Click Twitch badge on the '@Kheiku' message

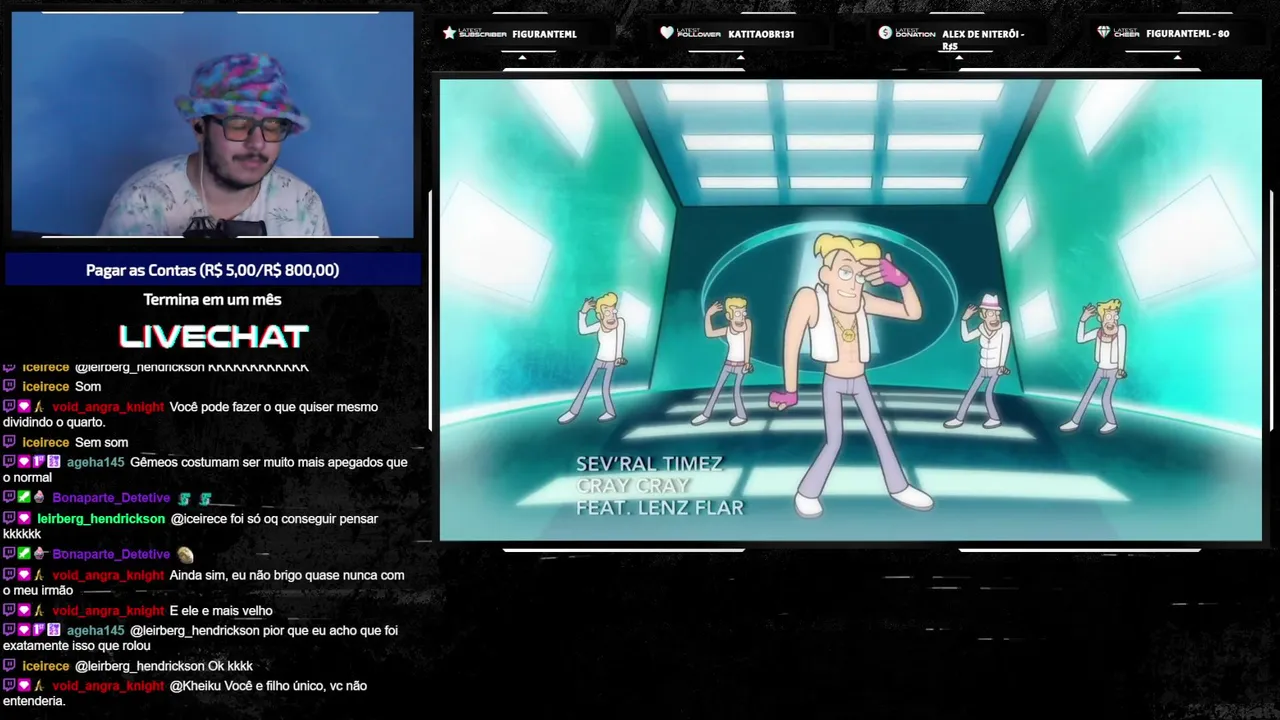tap(9, 686)
